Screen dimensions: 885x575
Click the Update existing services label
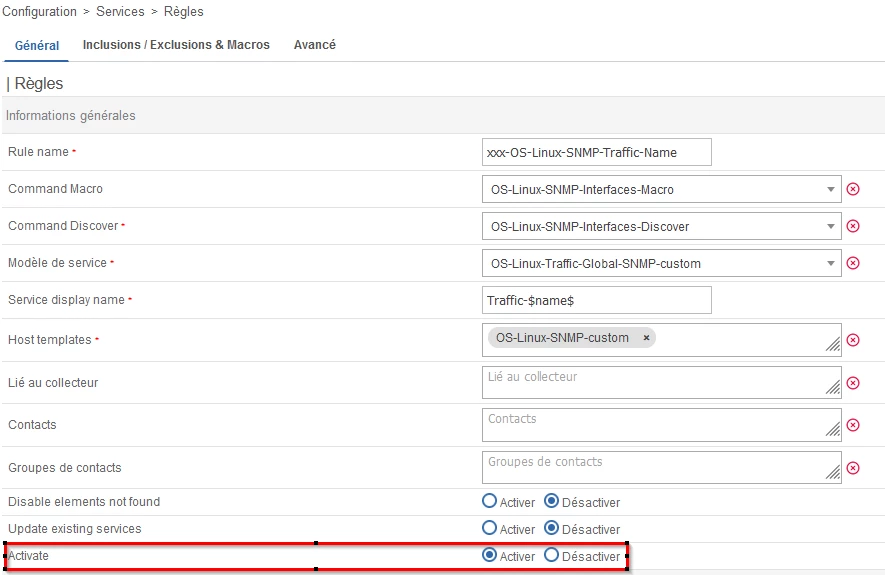(75, 529)
